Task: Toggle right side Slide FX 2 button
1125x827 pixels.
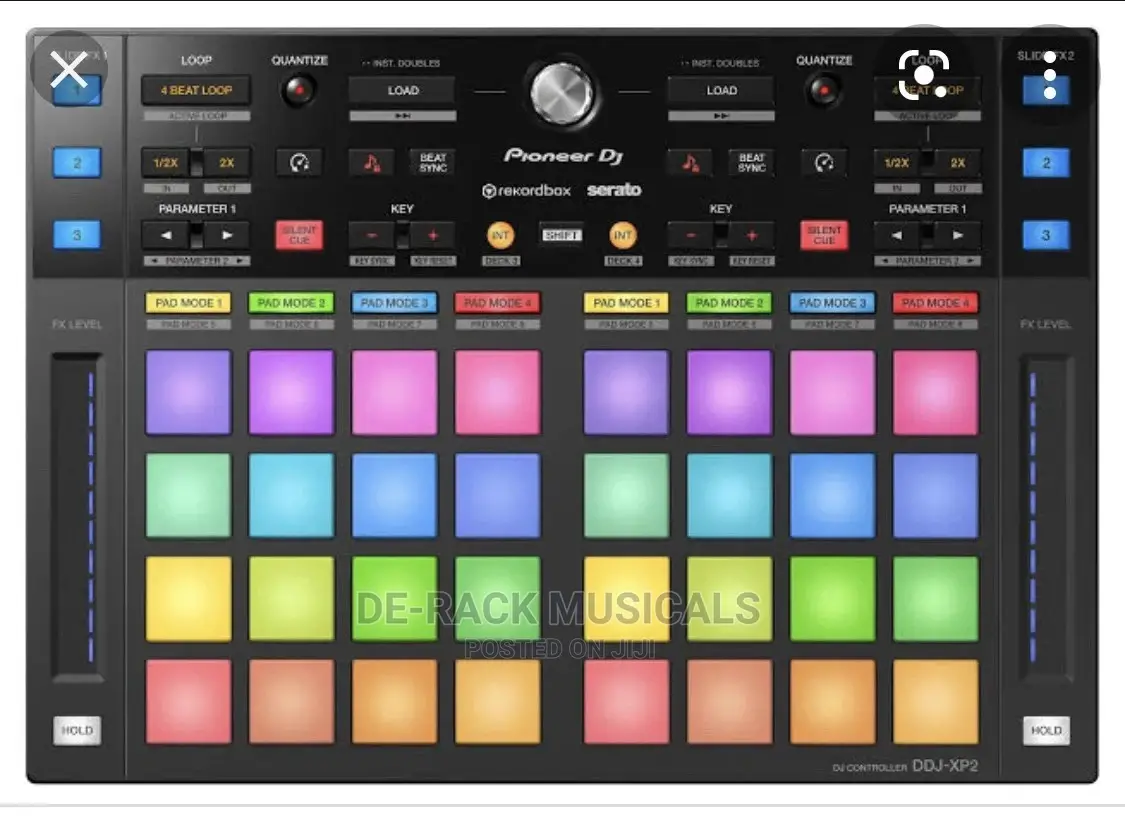Action: [x=1046, y=163]
